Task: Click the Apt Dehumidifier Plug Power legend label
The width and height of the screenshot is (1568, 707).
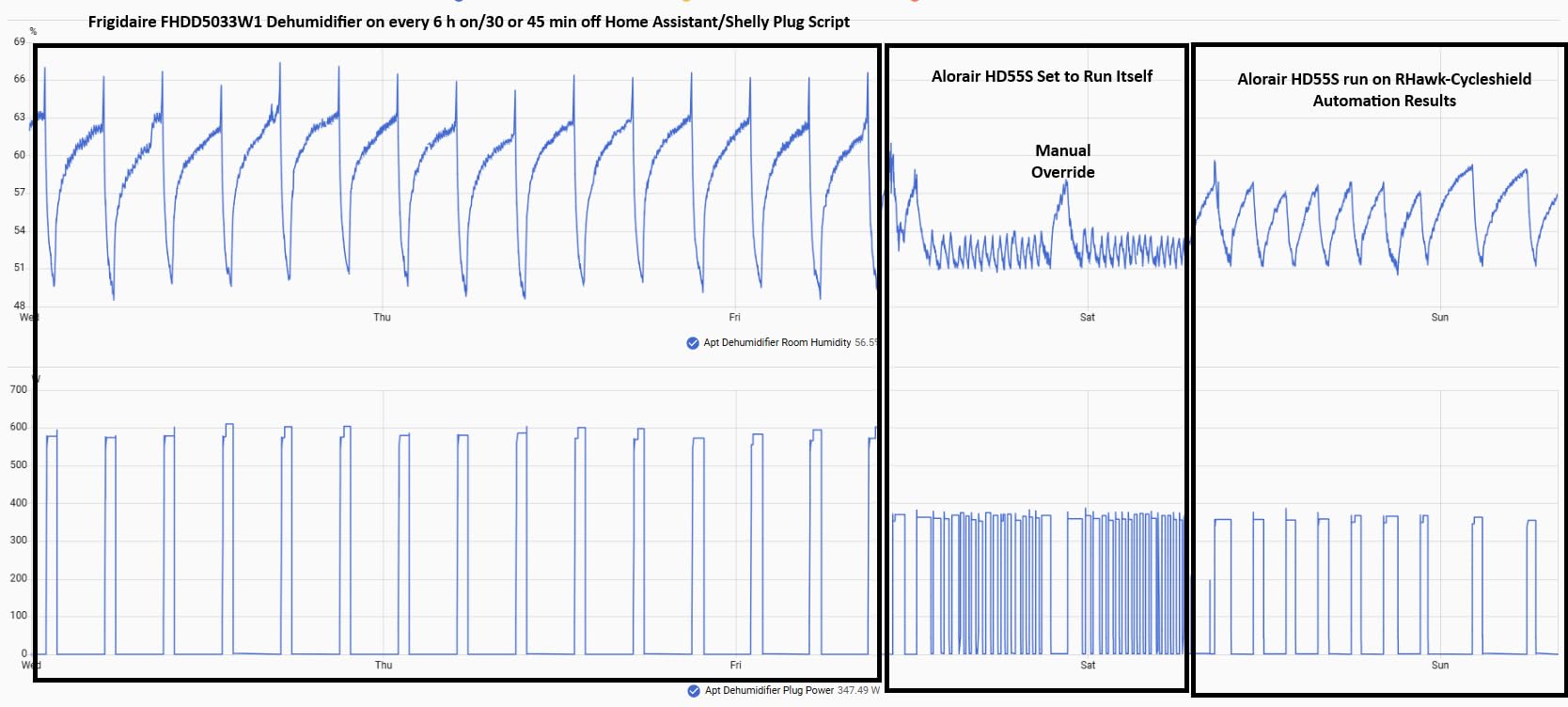Action: click(770, 691)
